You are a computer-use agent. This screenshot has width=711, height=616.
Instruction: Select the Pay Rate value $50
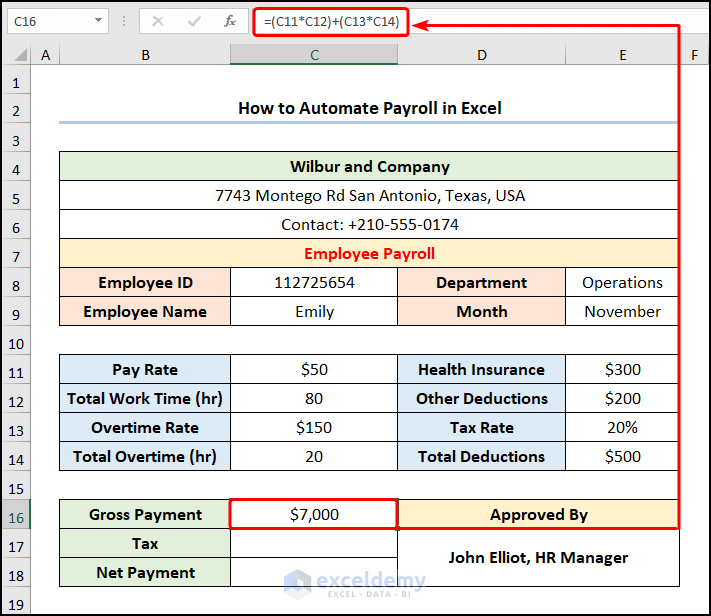(x=314, y=370)
